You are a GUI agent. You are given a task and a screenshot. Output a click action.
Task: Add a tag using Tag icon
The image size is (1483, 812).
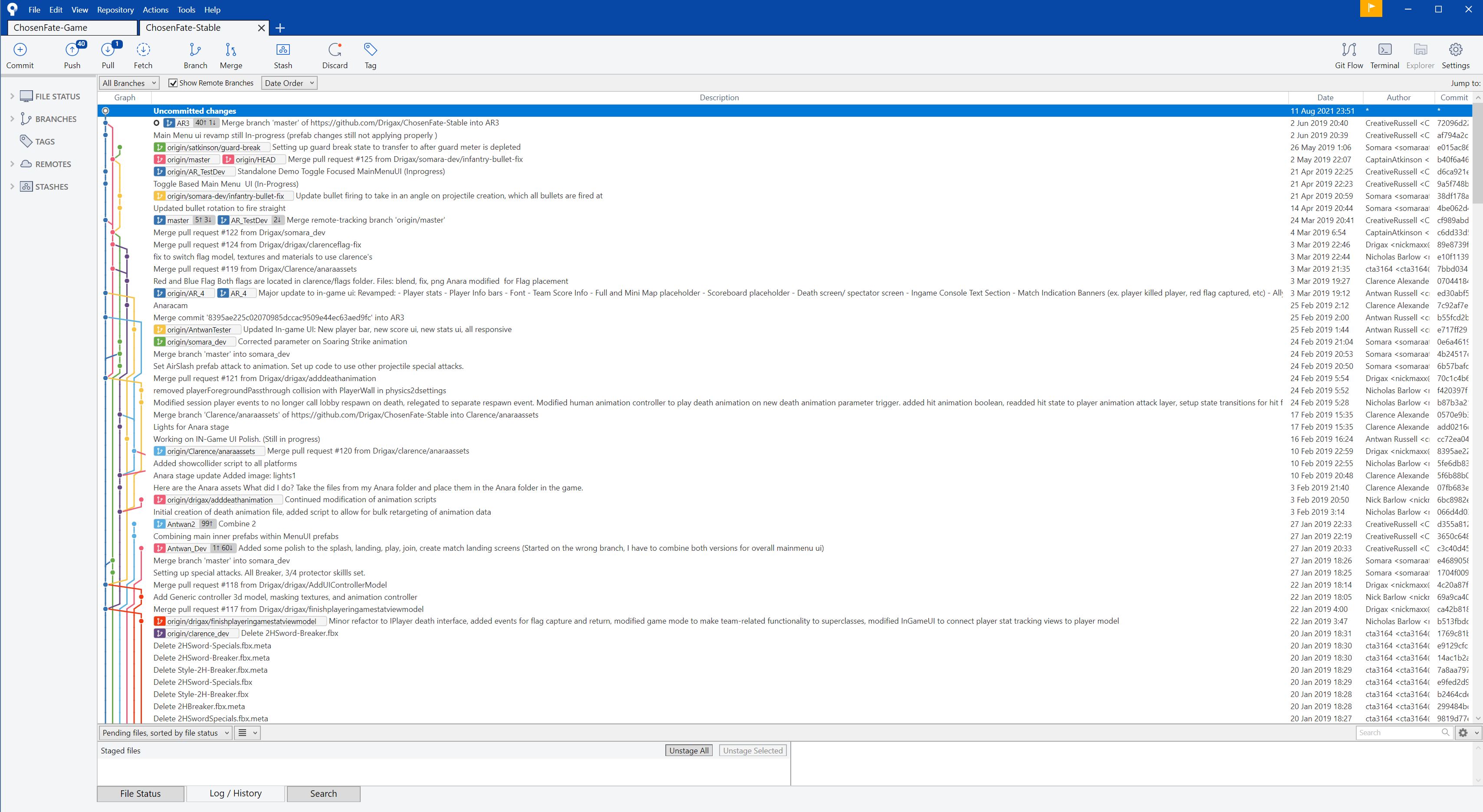click(x=370, y=55)
